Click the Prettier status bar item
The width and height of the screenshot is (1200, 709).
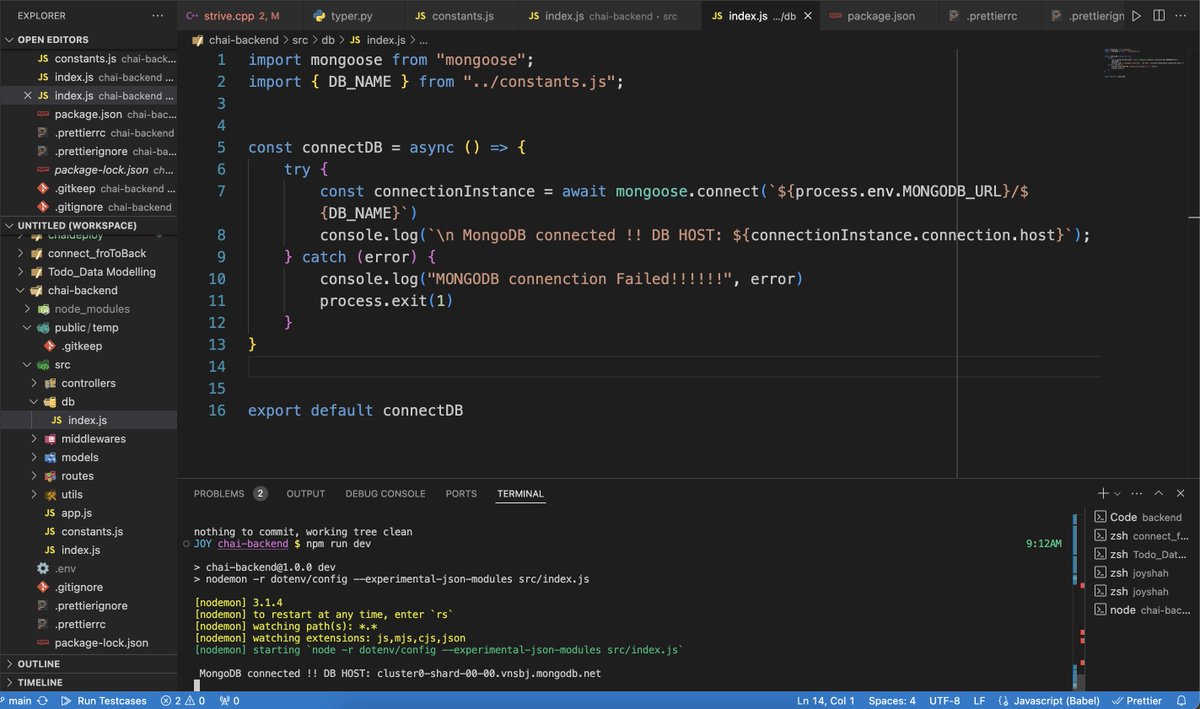pyautogui.click(x=1138, y=701)
